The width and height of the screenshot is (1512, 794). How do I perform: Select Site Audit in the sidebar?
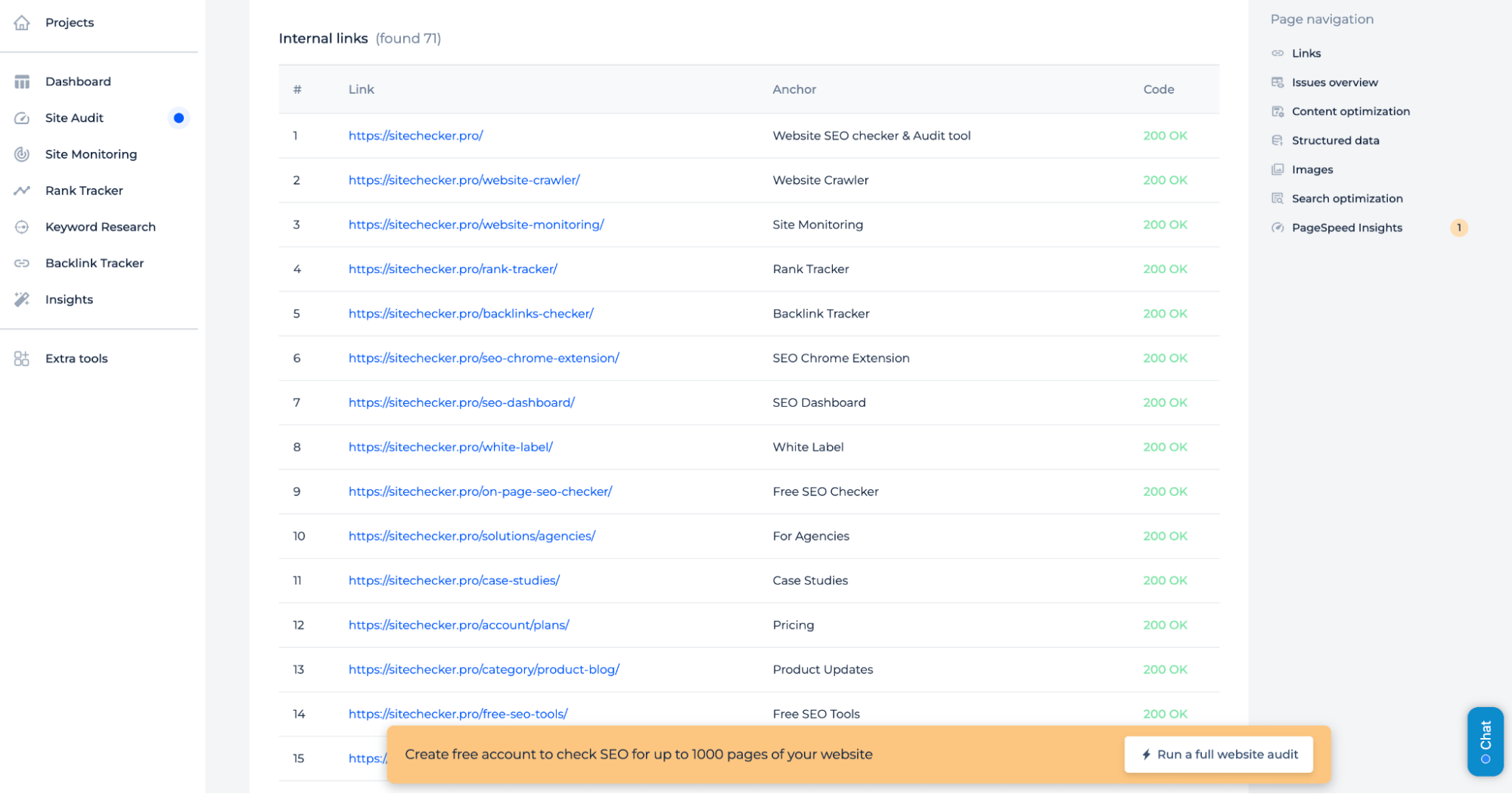click(x=74, y=118)
